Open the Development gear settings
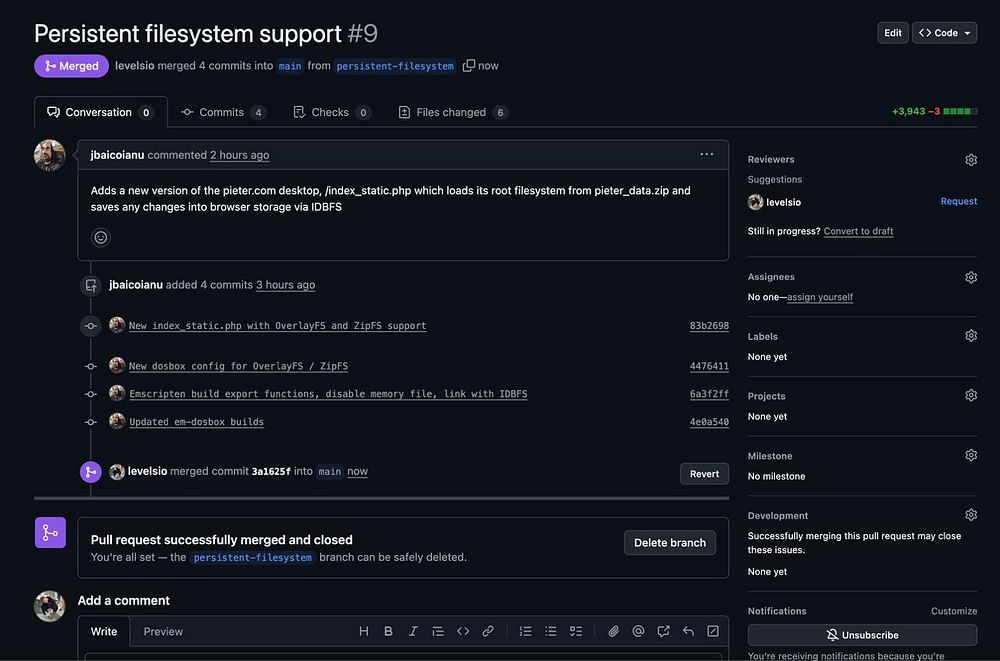The width and height of the screenshot is (1000, 661). 971,514
